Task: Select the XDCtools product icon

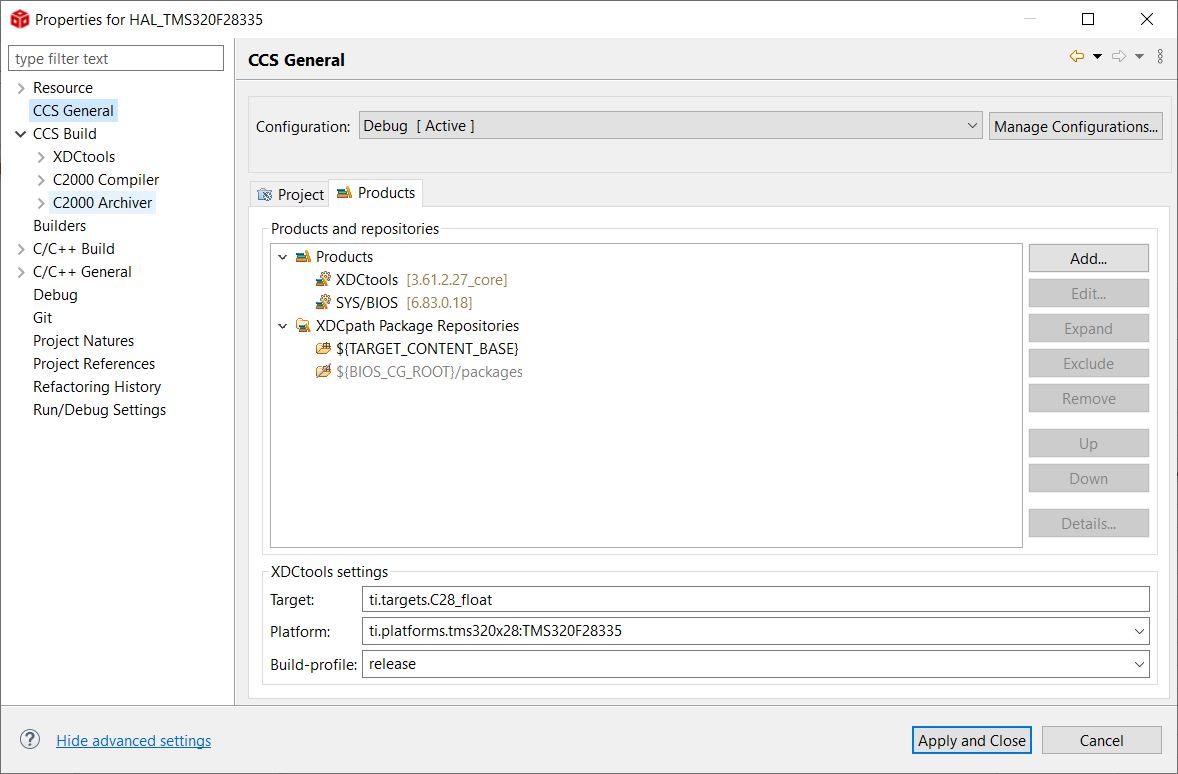Action: coord(323,280)
